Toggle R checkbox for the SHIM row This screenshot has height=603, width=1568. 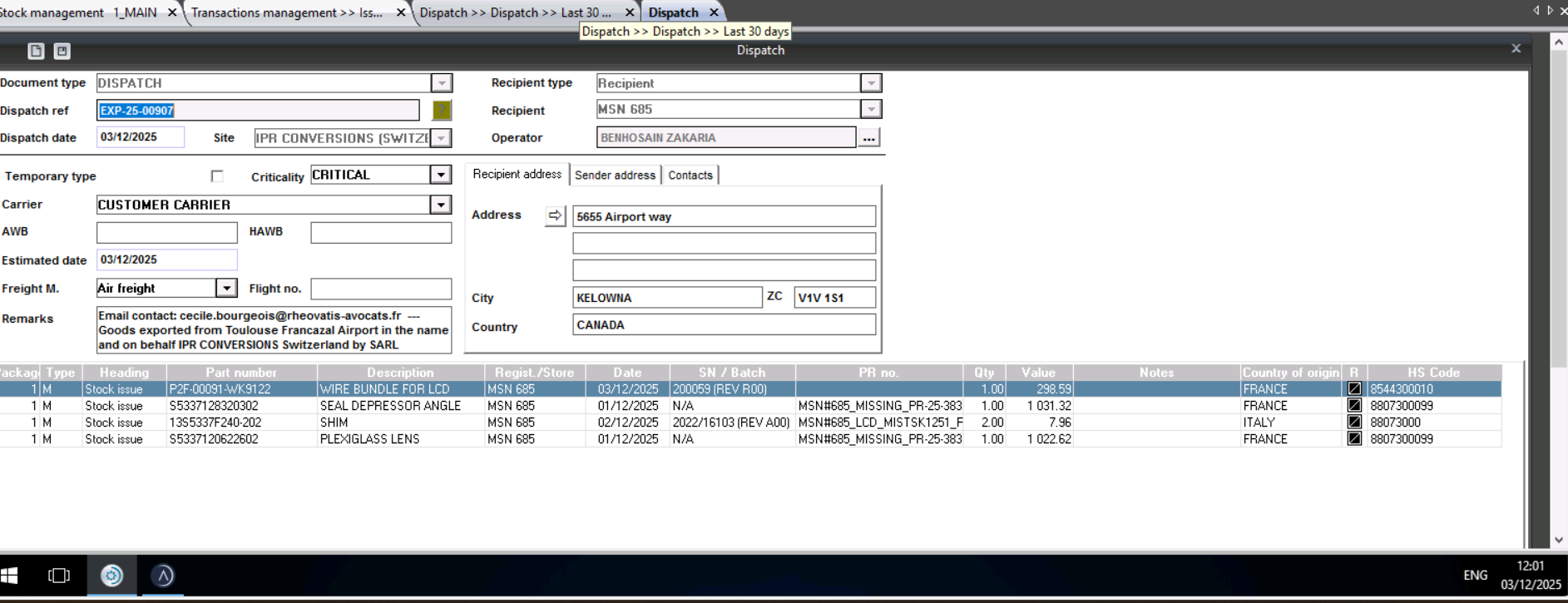coord(1354,423)
